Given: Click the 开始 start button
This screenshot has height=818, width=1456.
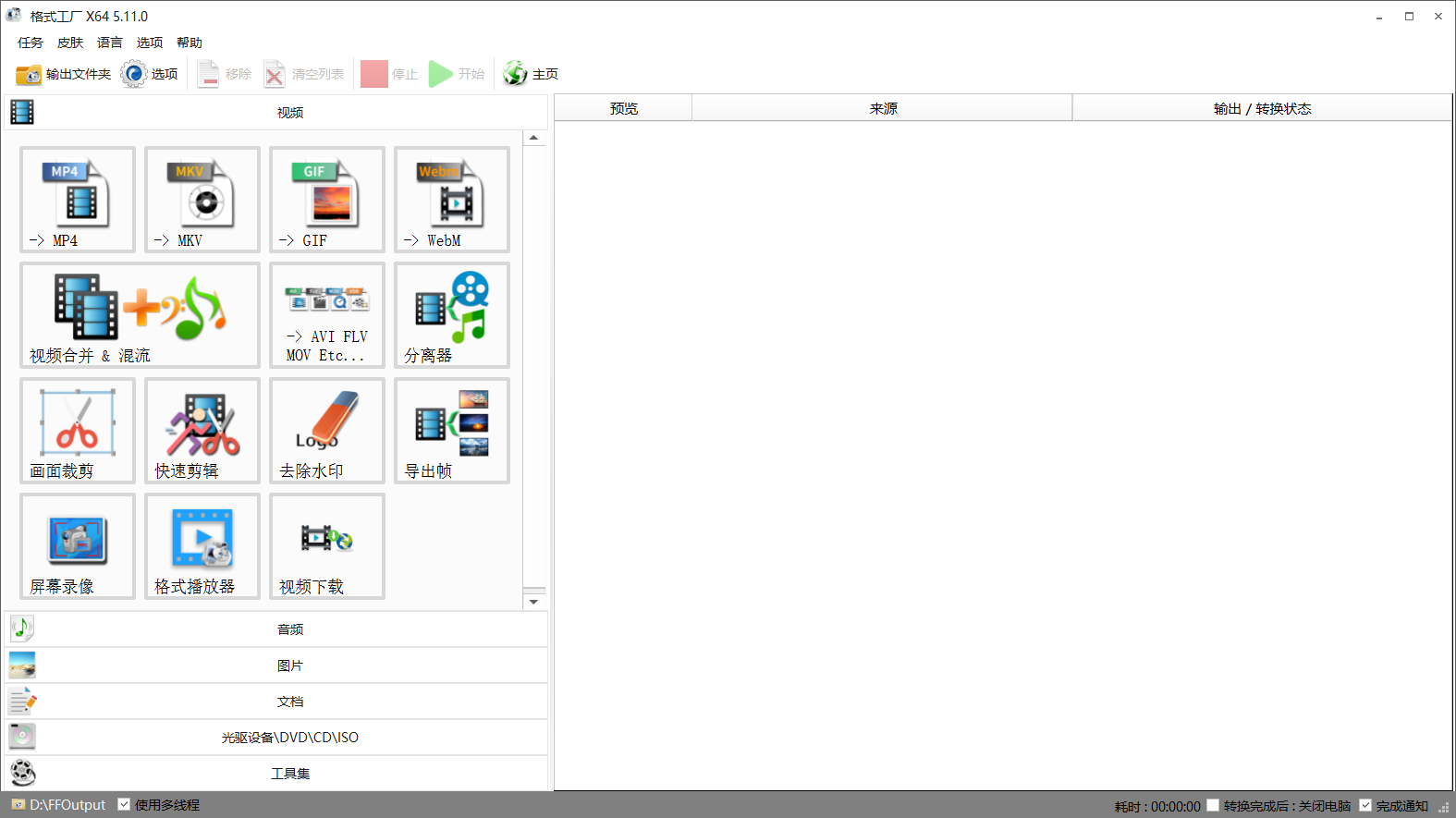Looking at the screenshot, I should (x=457, y=74).
